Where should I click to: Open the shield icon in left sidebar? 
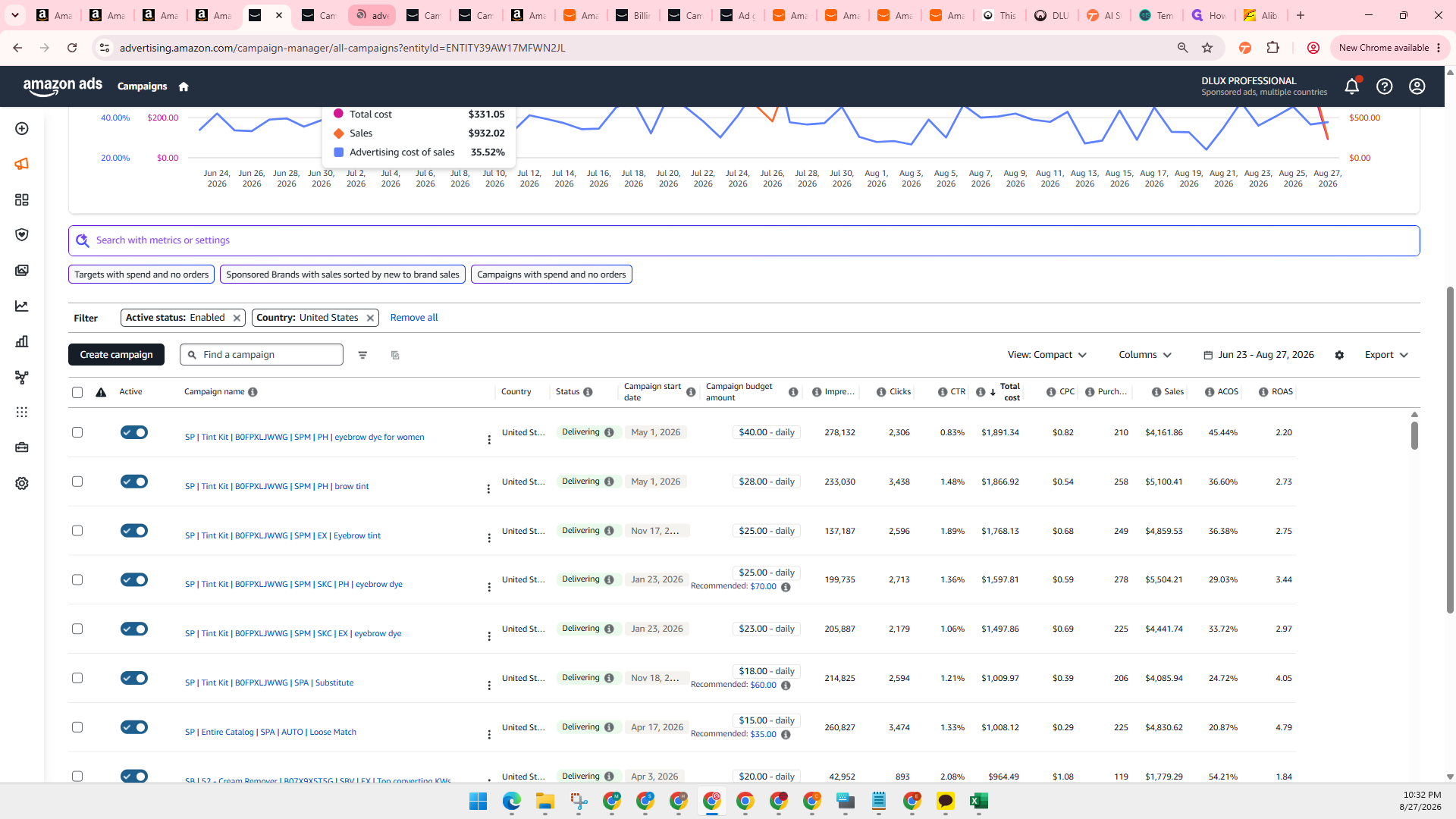pos(22,235)
